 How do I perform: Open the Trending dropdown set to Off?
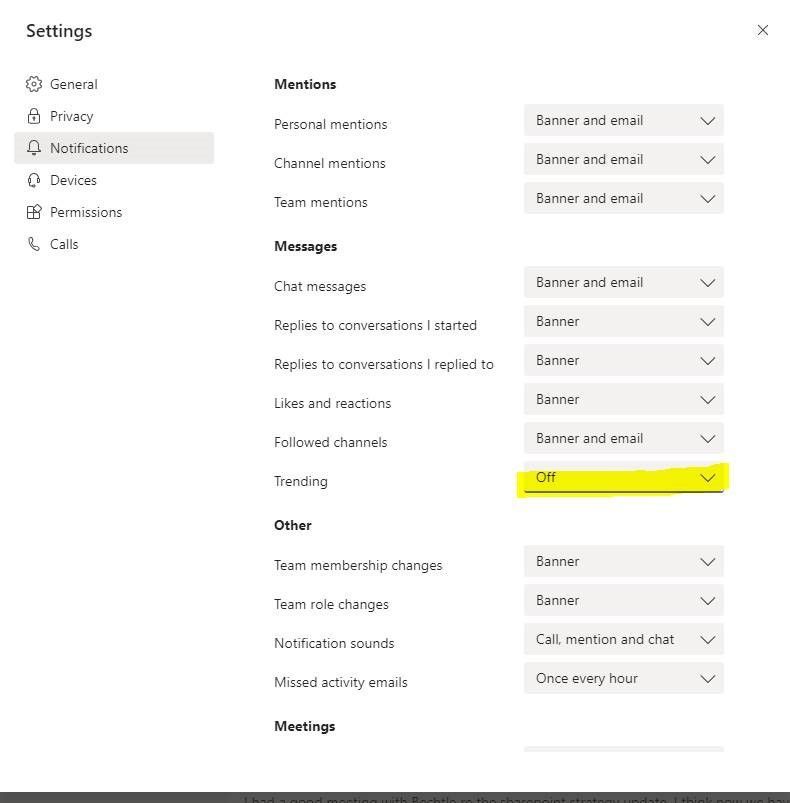pyautogui.click(x=624, y=477)
